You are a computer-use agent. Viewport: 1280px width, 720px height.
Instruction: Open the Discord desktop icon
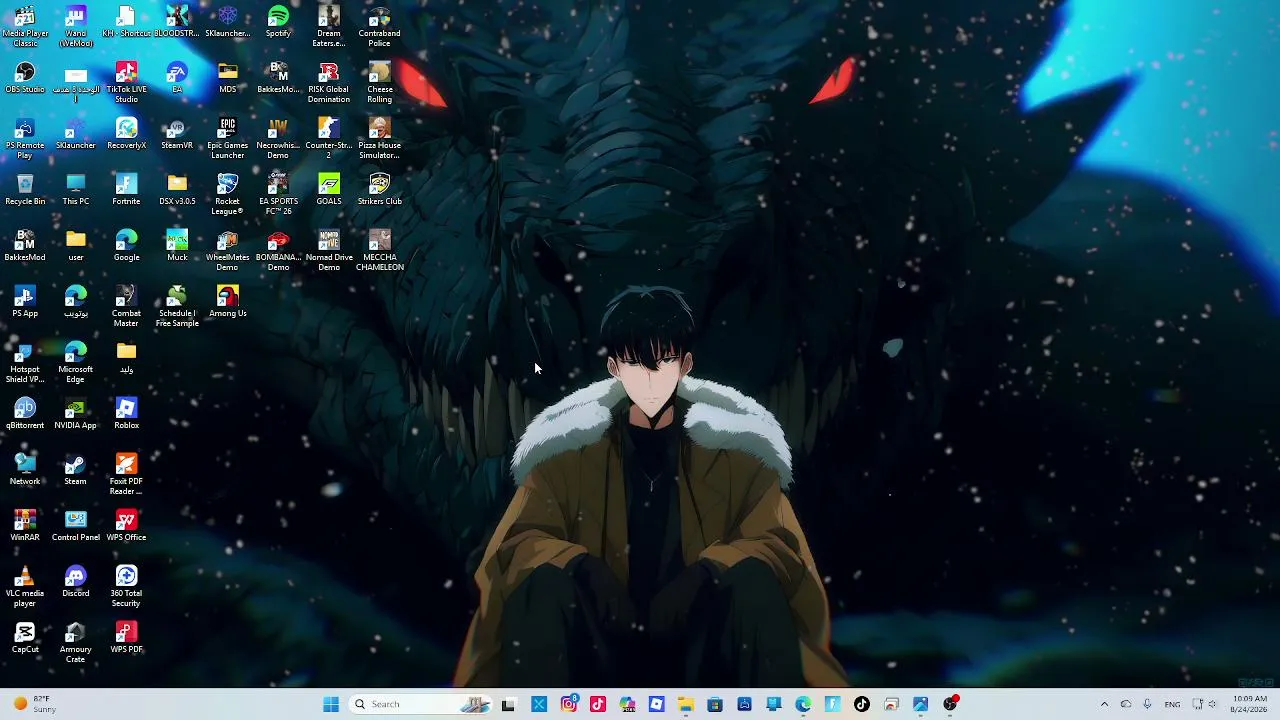(76, 582)
